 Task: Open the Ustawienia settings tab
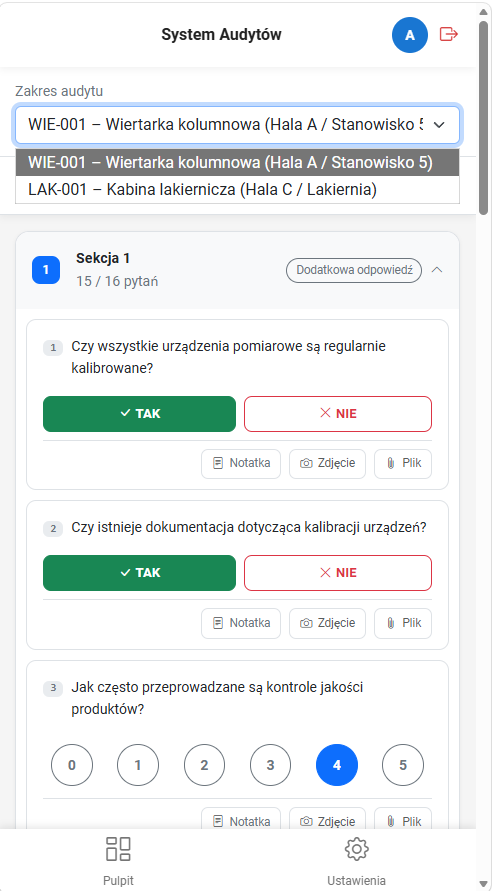coord(356,860)
